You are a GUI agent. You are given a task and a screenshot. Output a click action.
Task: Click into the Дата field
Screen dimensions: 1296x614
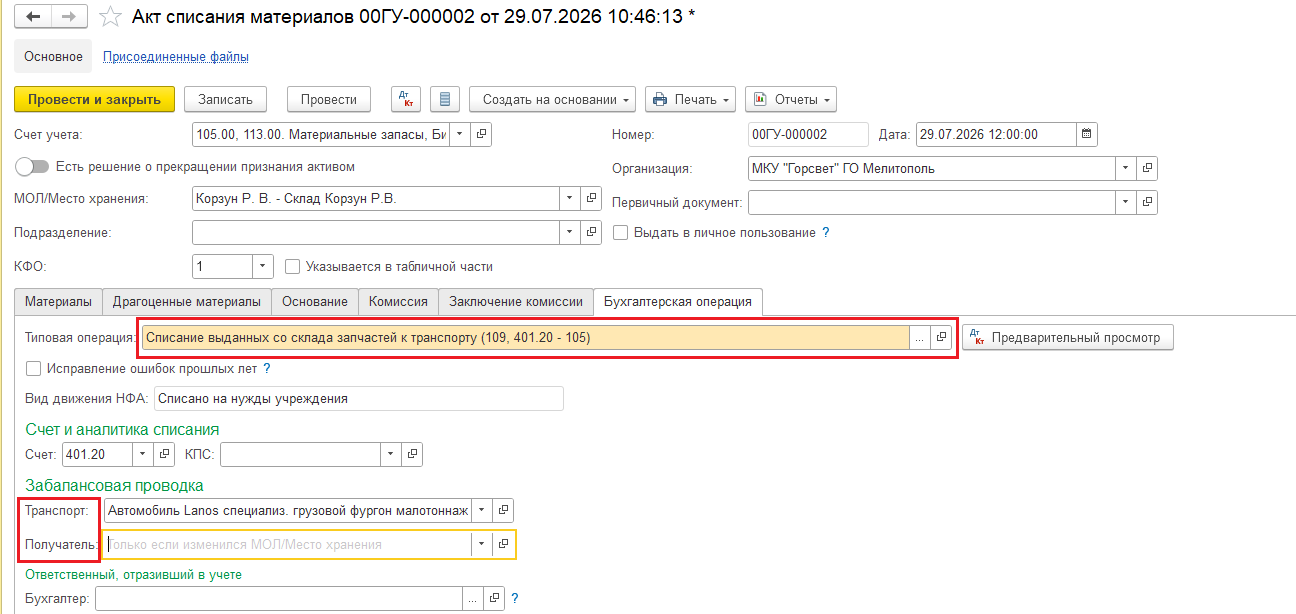pyautogui.click(x=996, y=134)
